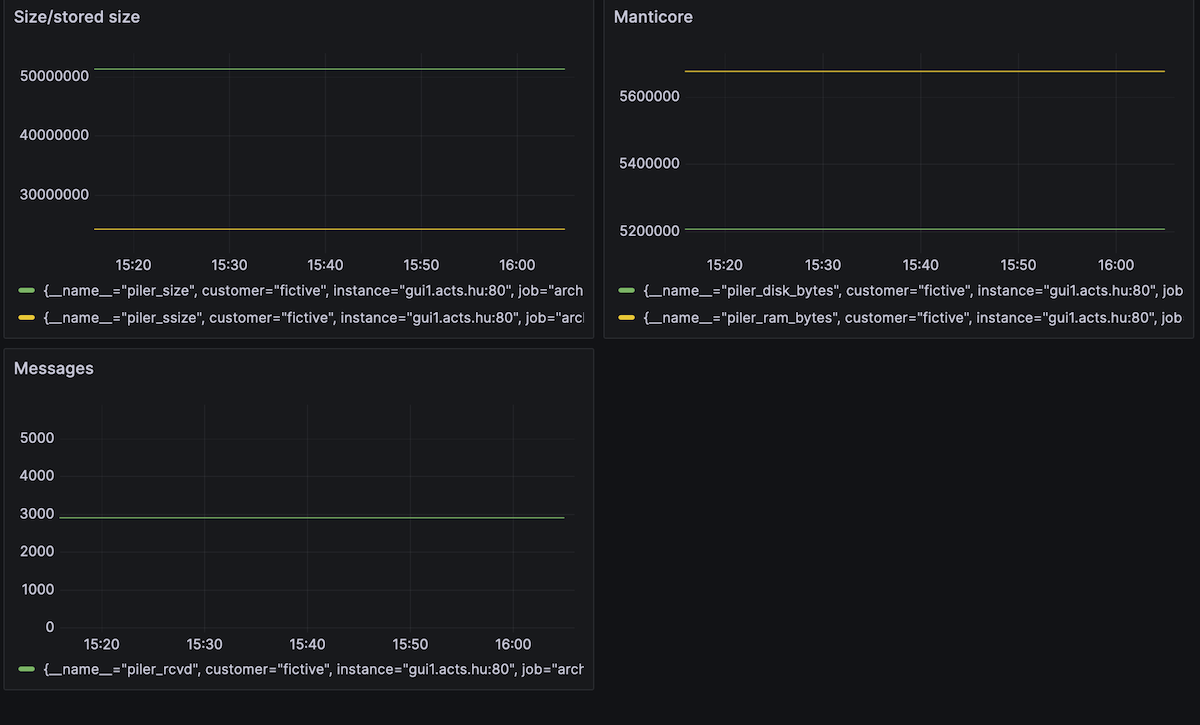The image size is (1200, 725).
Task: Open the Size/stored size panel title menu
Action: [x=77, y=17]
